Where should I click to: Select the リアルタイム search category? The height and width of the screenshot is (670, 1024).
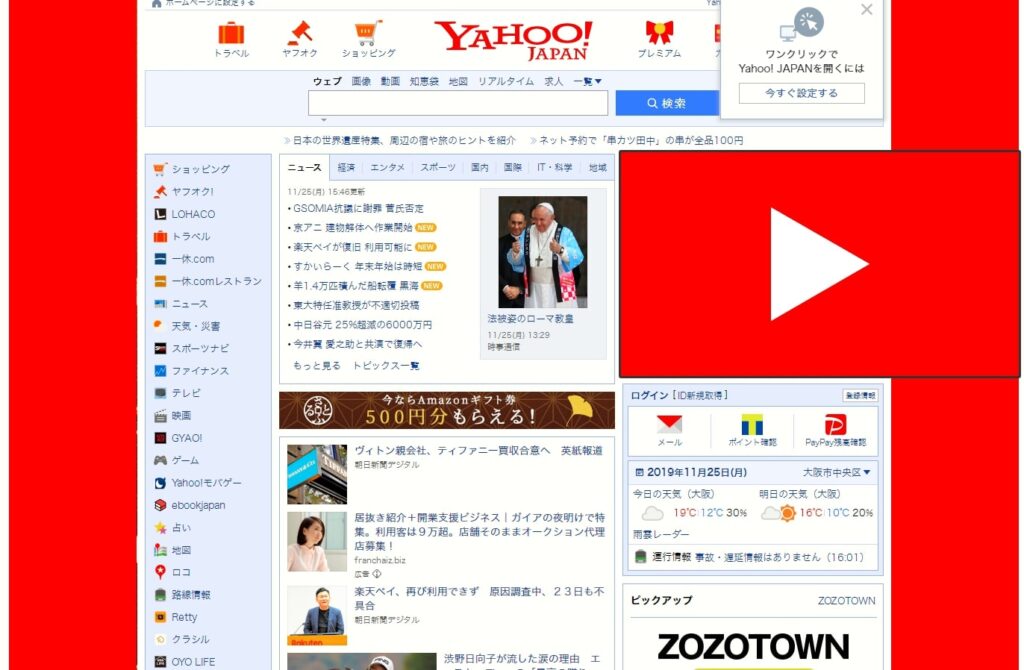click(506, 82)
